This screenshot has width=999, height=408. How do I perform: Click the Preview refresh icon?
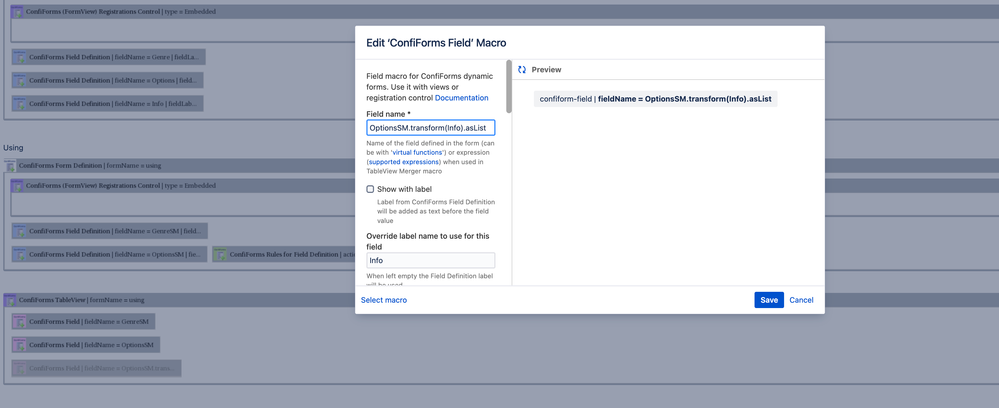click(x=522, y=69)
